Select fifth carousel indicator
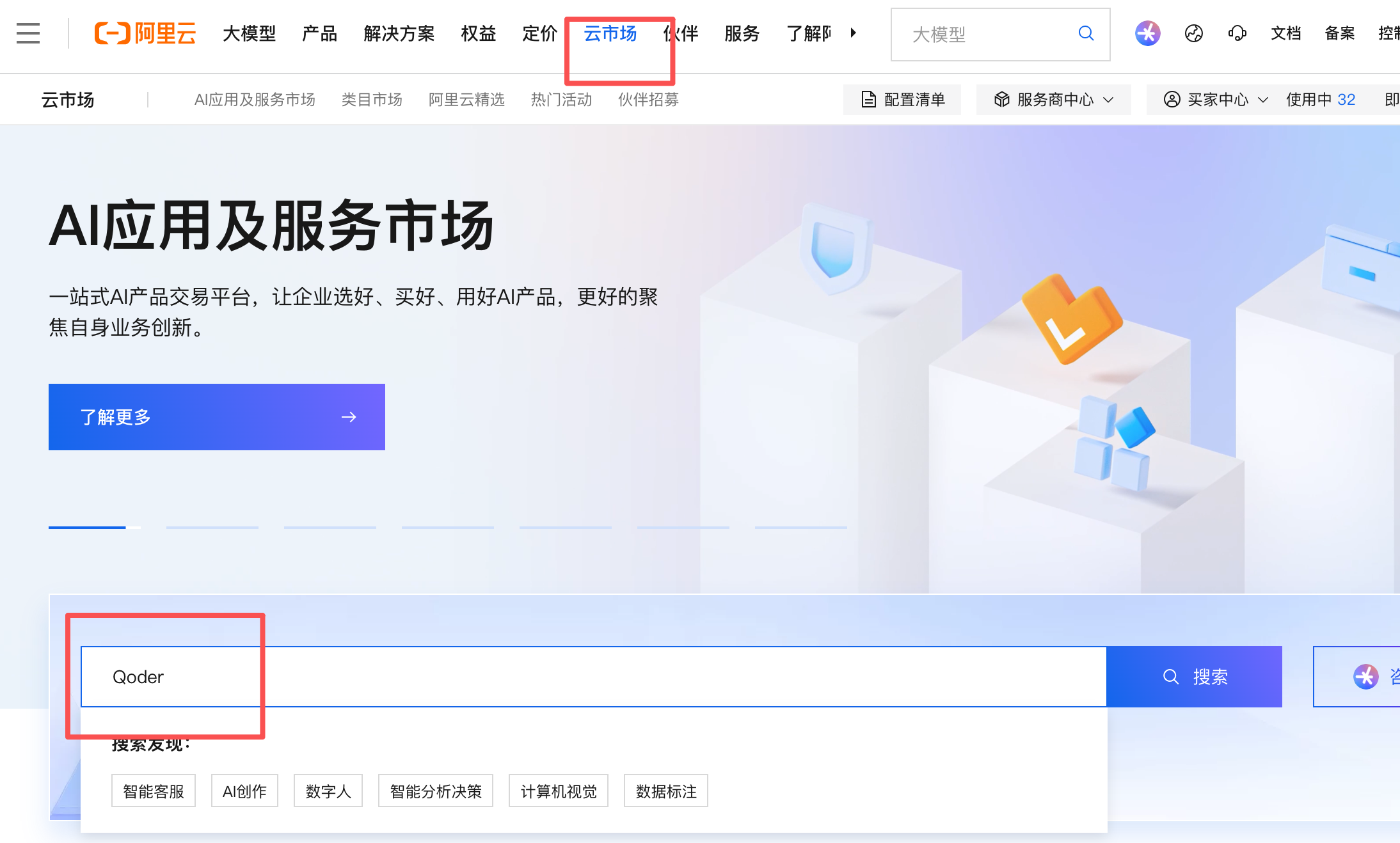 click(566, 527)
